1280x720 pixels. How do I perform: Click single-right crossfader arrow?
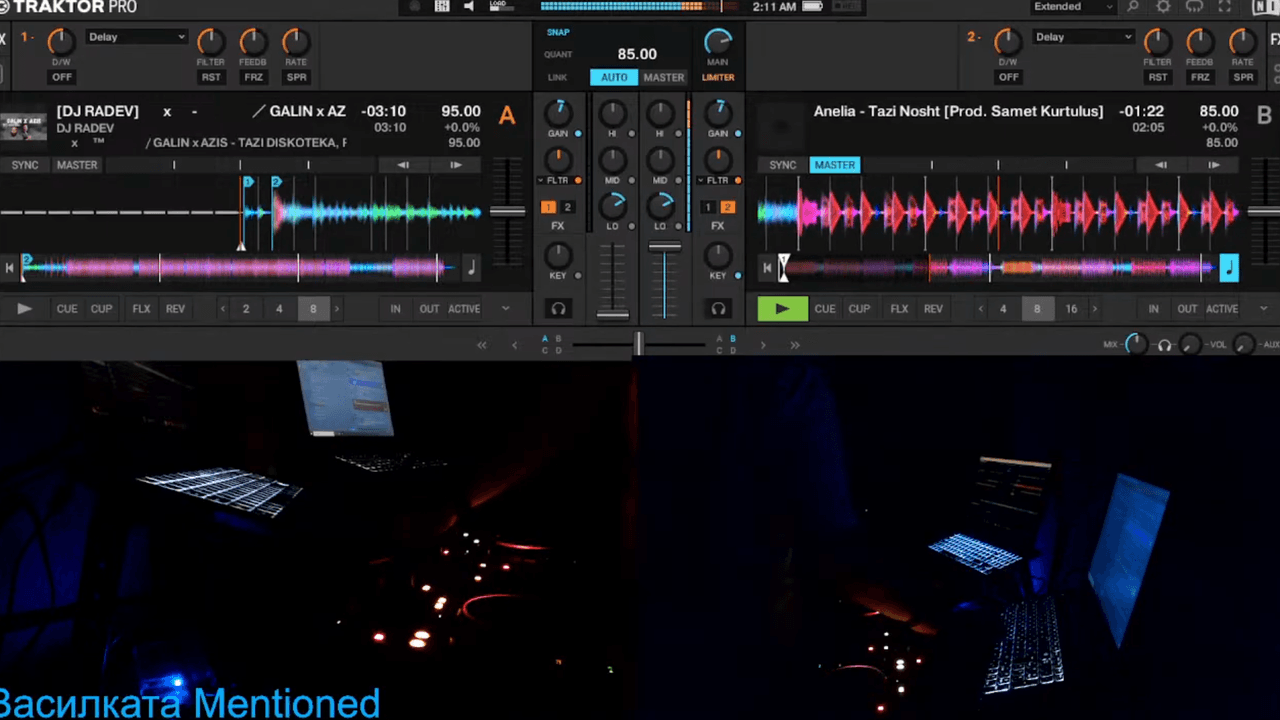click(x=763, y=345)
